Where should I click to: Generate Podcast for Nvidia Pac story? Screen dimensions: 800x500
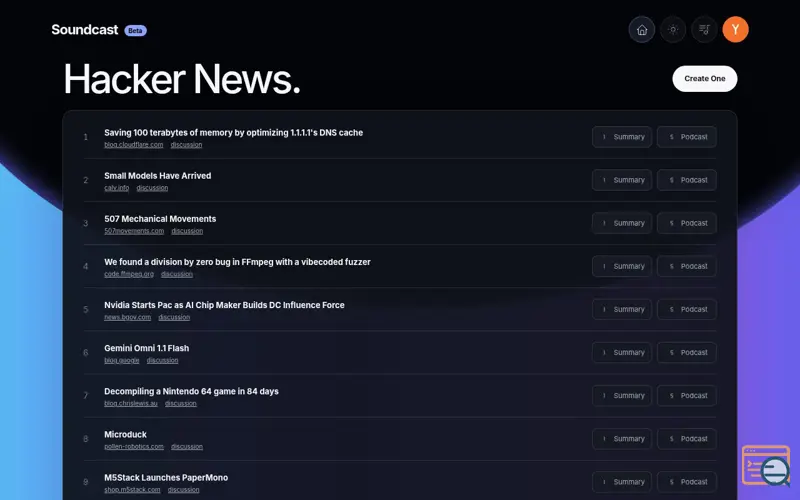pos(687,309)
